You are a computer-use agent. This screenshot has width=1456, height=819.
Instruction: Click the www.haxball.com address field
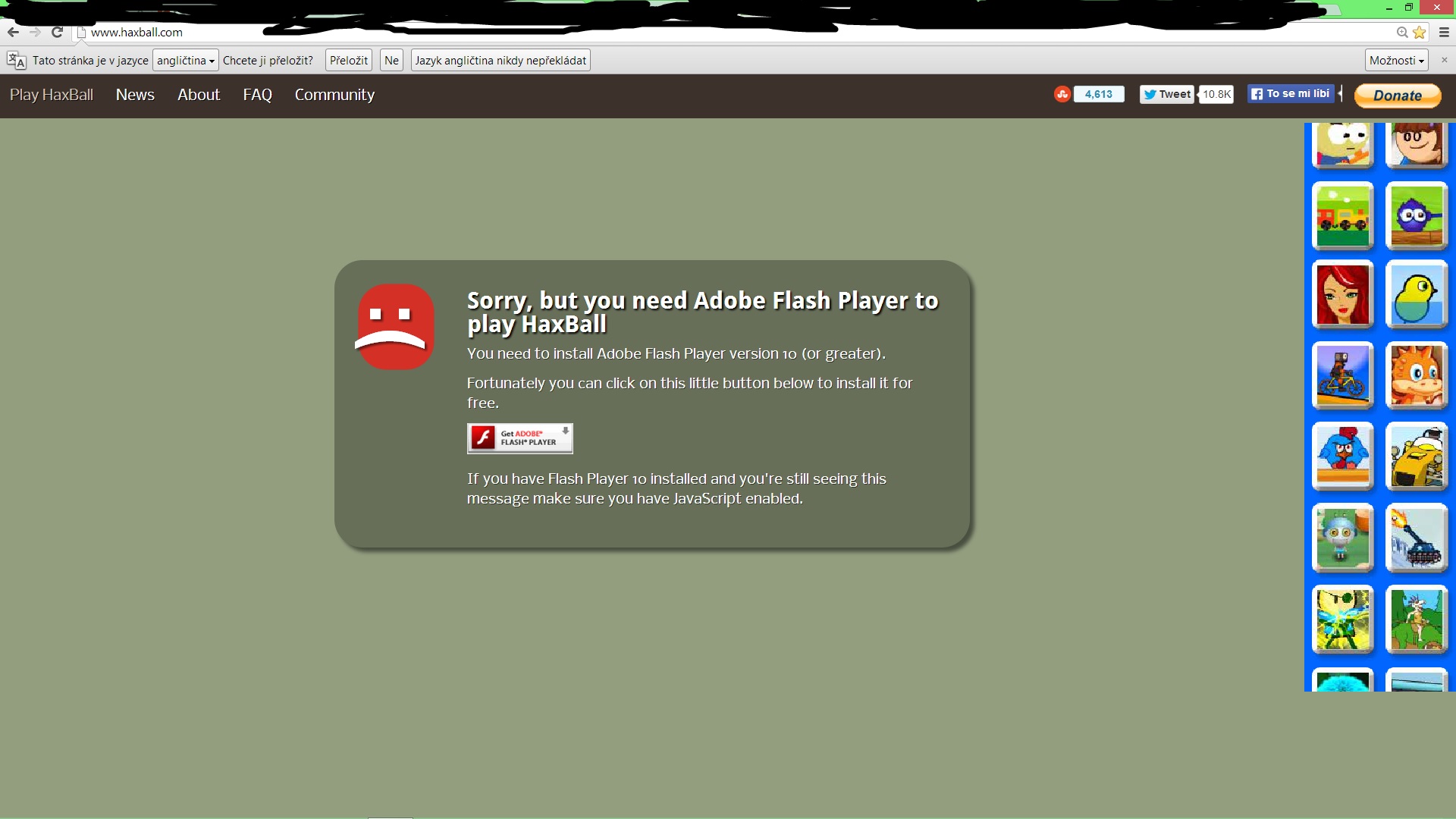click(136, 33)
